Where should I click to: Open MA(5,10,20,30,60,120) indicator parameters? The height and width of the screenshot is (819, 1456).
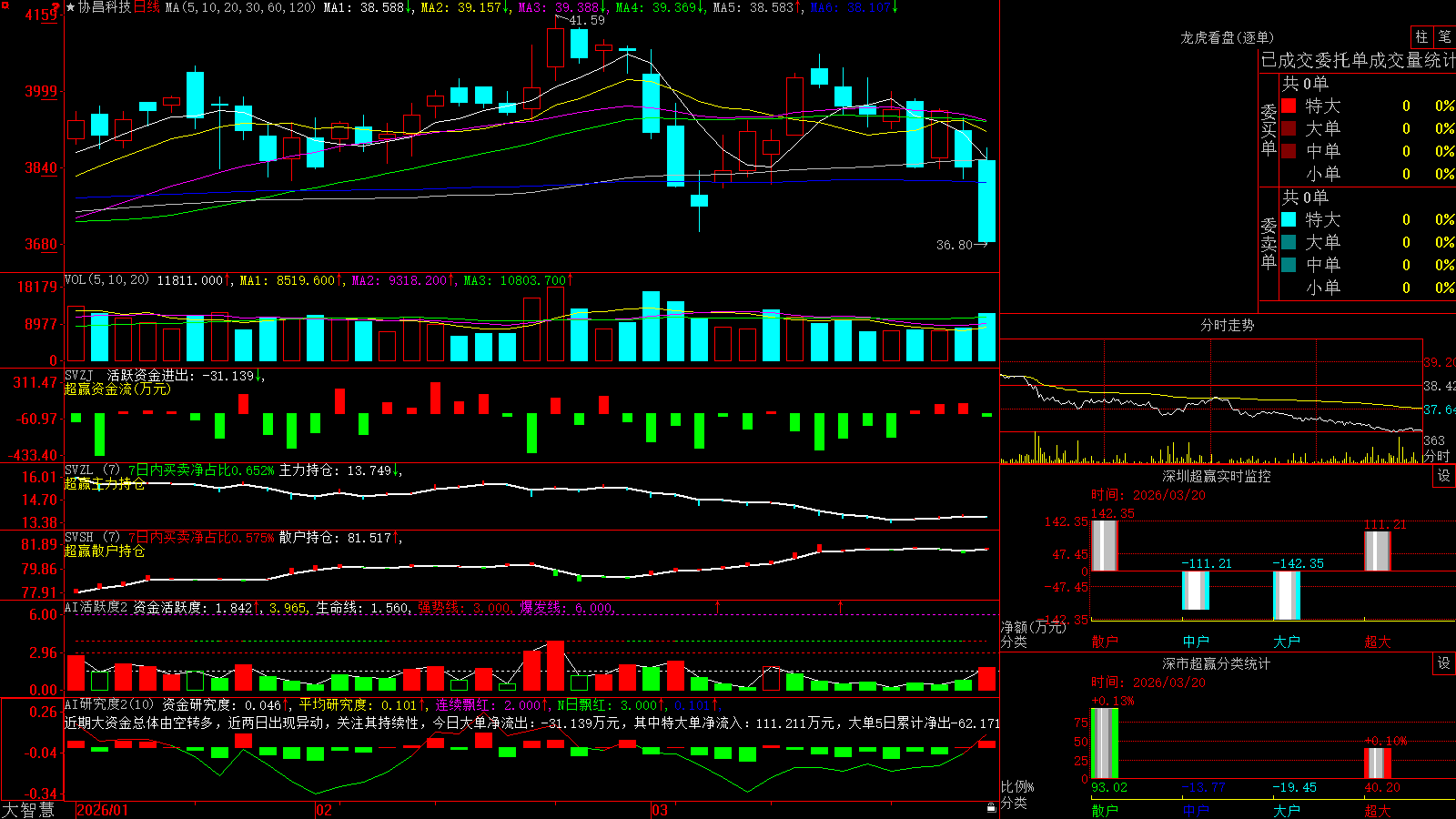[x=240, y=7]
